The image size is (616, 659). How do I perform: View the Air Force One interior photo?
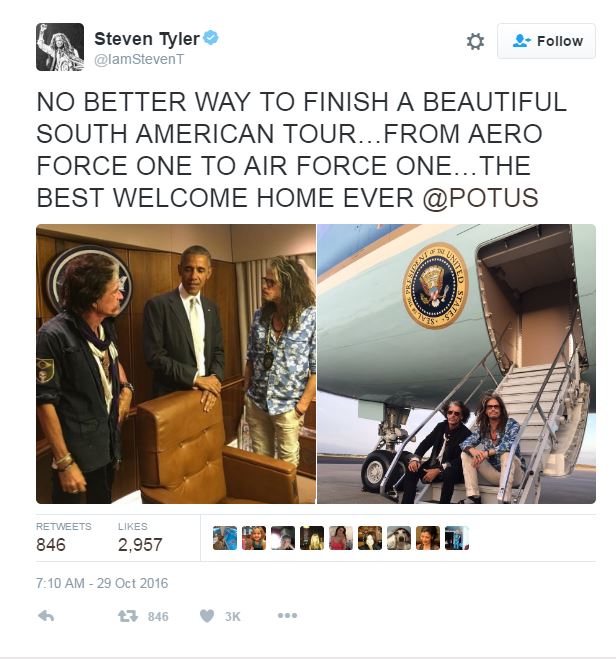pyautogui.click(x=176, y=364)
